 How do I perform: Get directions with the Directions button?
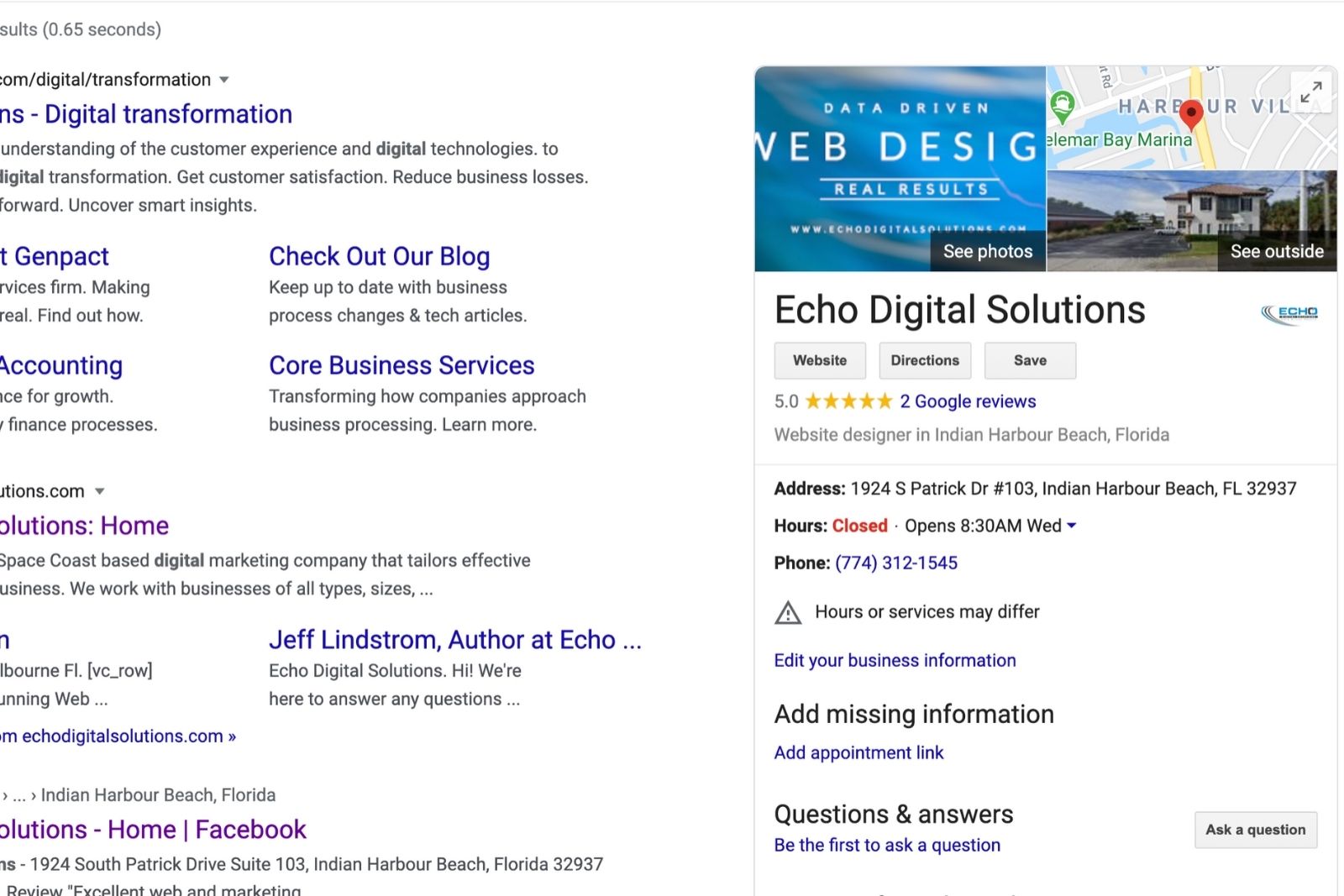click(x=925, y=360)
